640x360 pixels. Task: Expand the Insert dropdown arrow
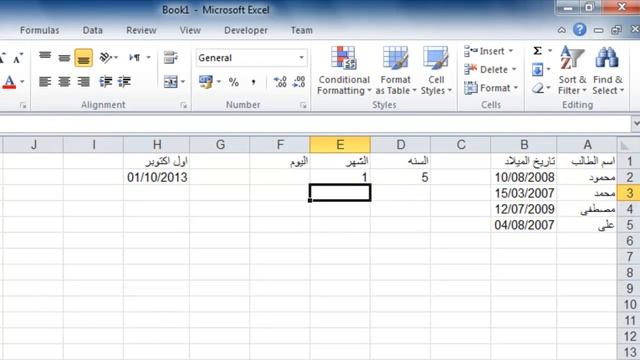[511, 51]
